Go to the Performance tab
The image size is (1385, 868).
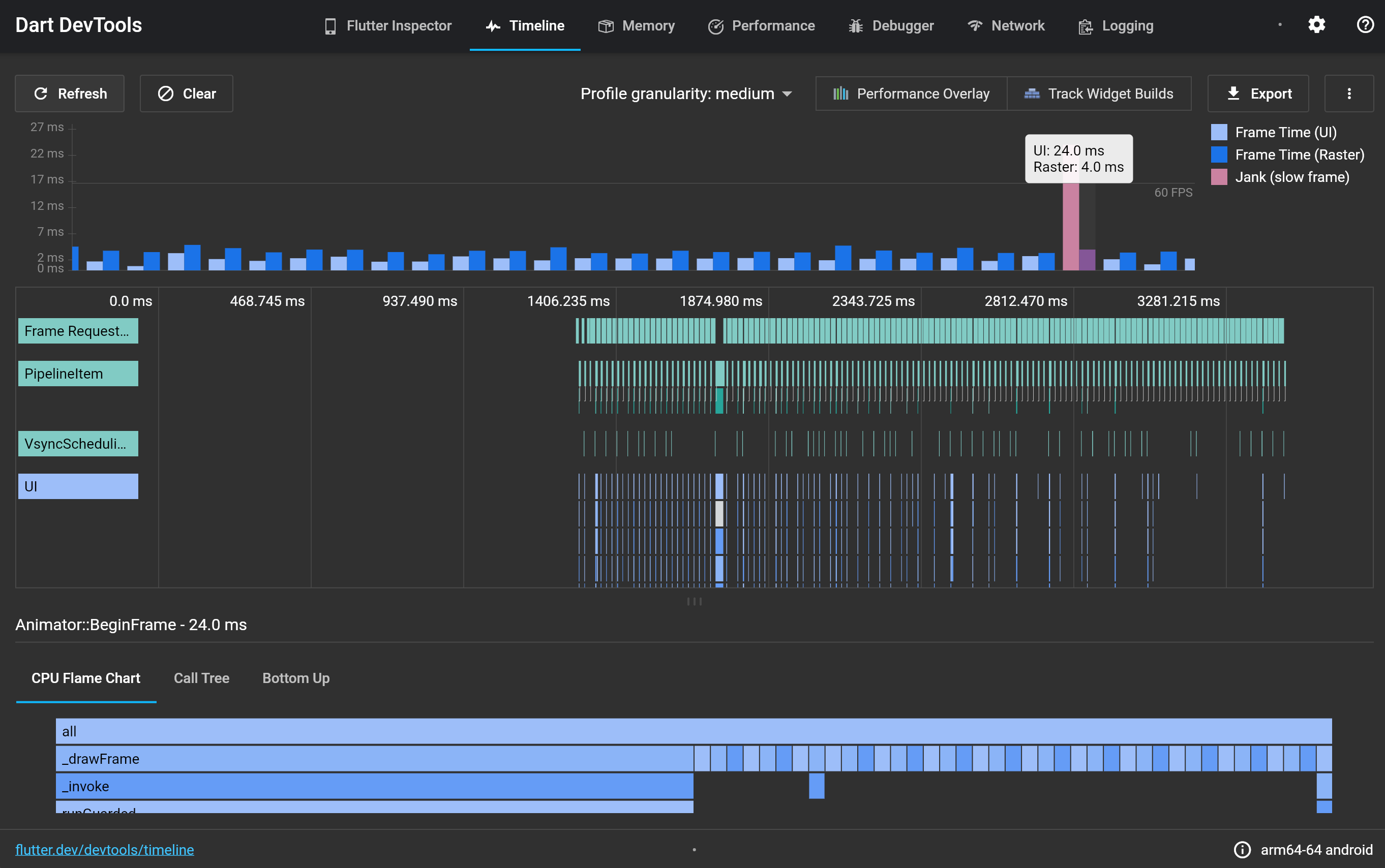point(762,26)
